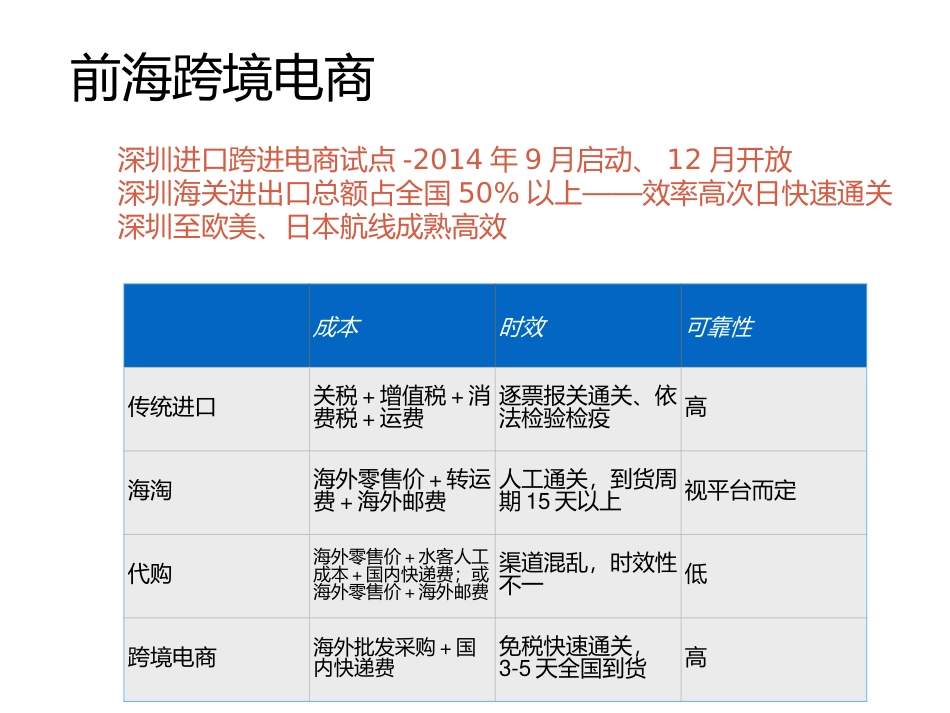The image size is (950, 713).
Task: Click cell 渠道混乱，时效性不一
Action: [x=588, y=576]
